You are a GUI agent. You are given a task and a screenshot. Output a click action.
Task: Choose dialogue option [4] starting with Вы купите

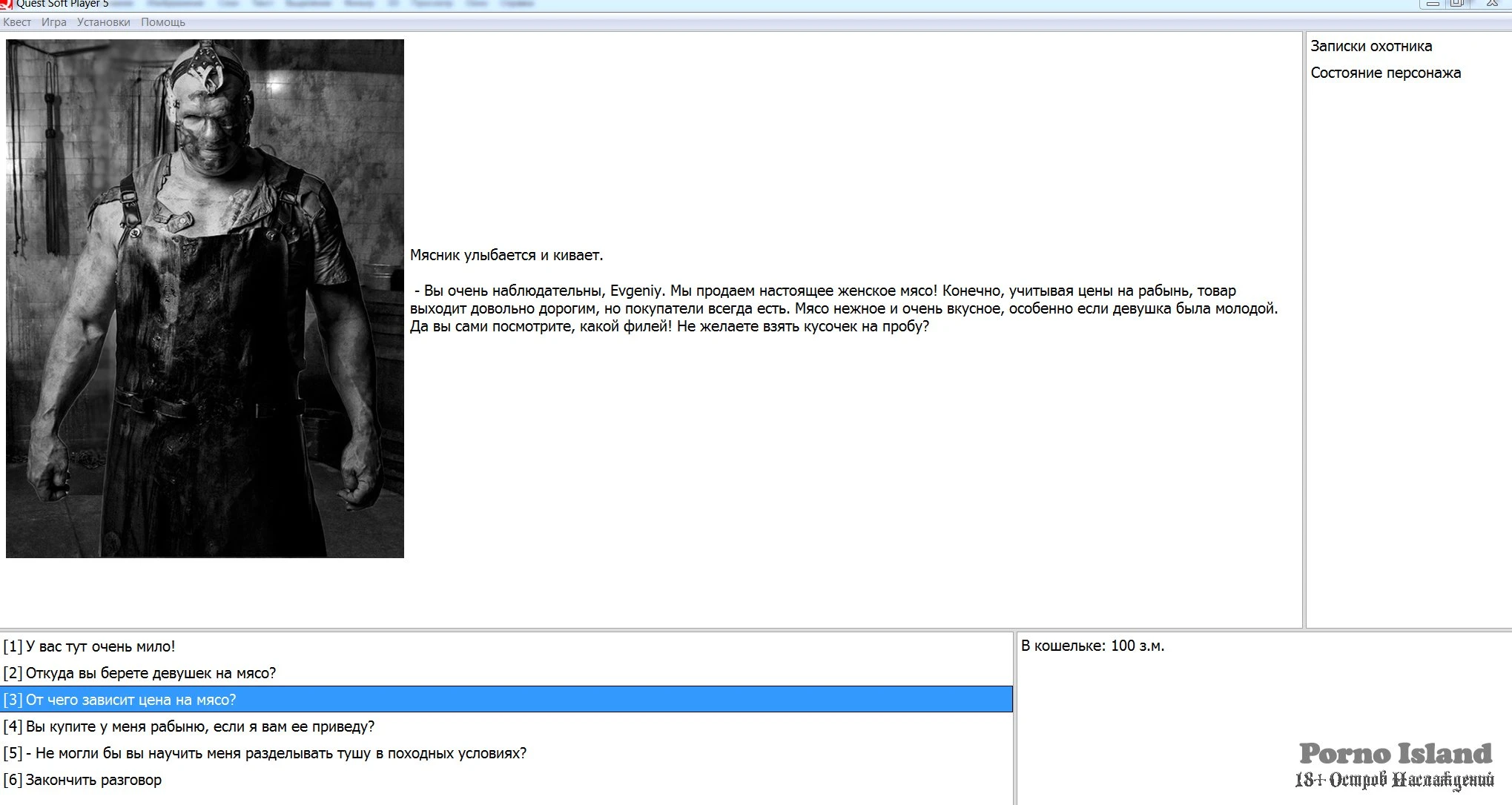189,726
